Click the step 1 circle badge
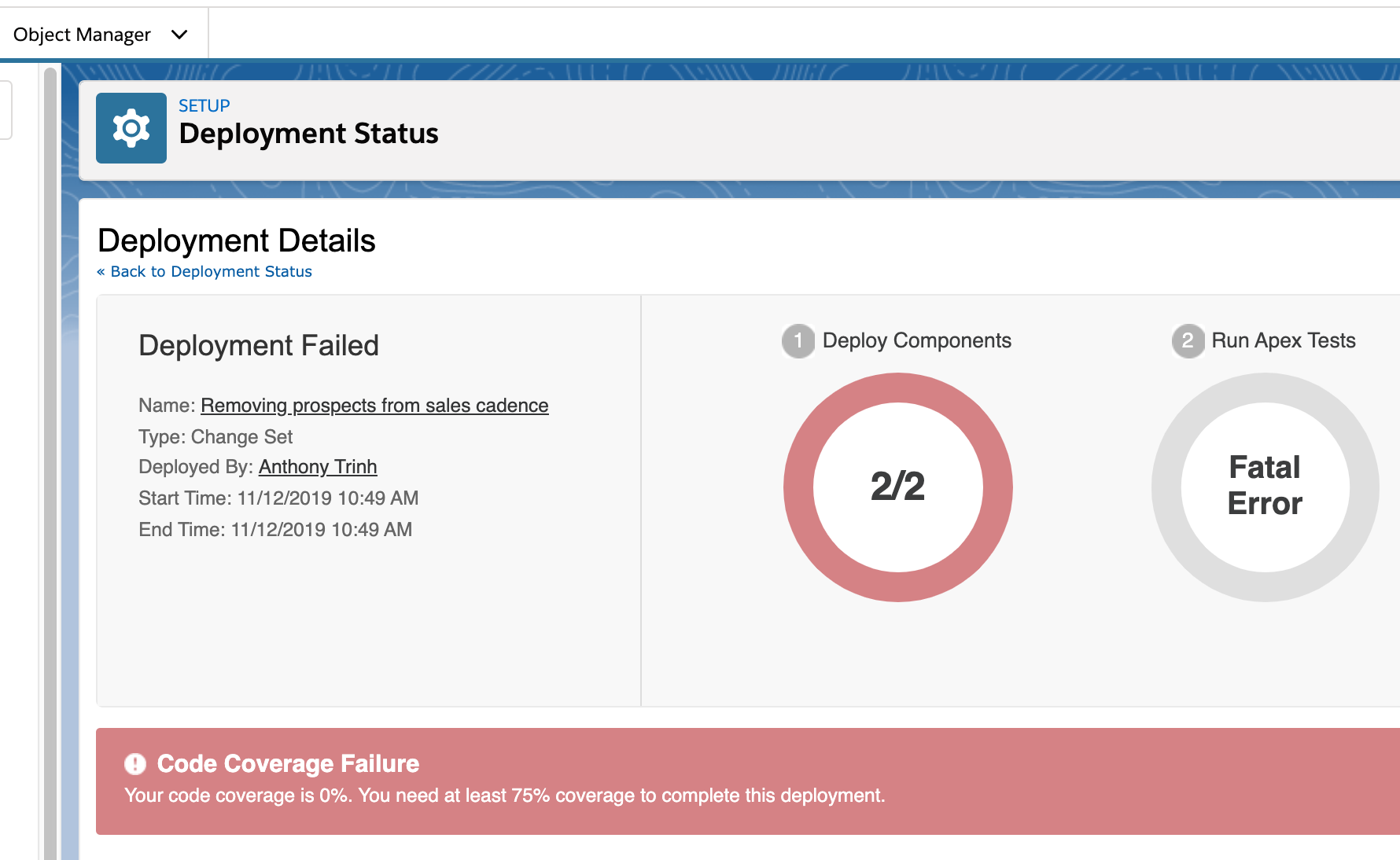The height and width of the screenshot is (860, 1400). [798, 340]
